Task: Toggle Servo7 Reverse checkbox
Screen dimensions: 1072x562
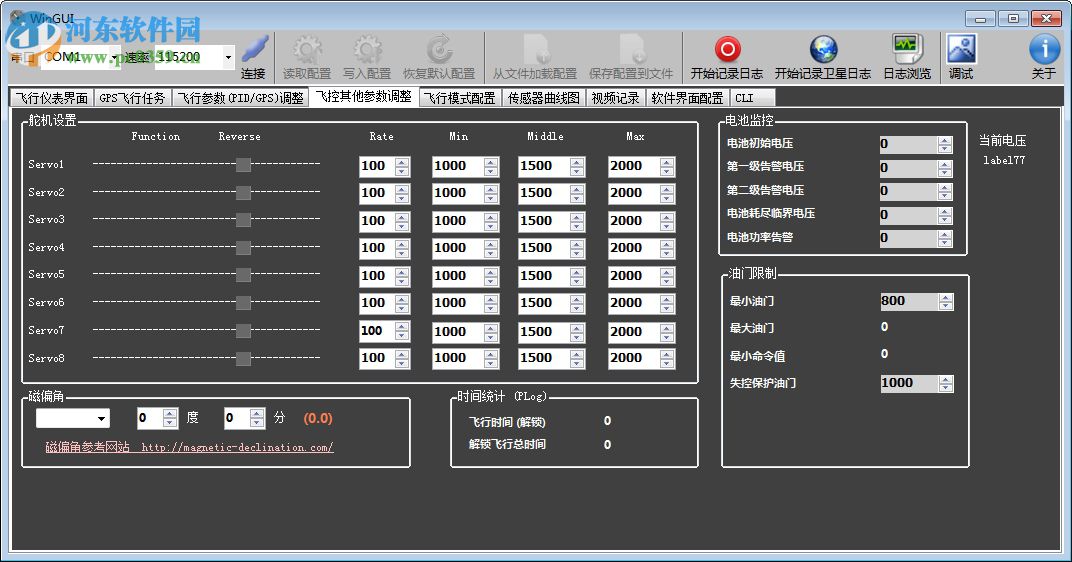Action: coord(243,330)
